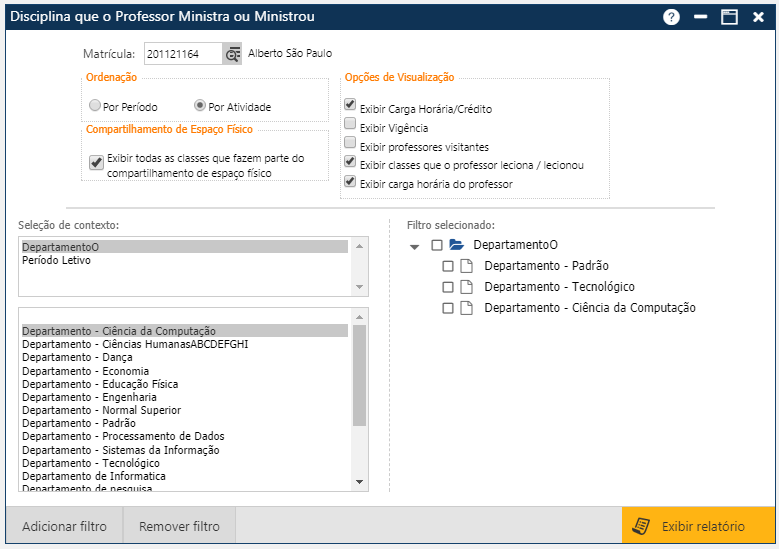Click the DepartamentoO folder icon
Viewport: 779px width, 549px height.
pyautogui.click(x=457, y=245)
